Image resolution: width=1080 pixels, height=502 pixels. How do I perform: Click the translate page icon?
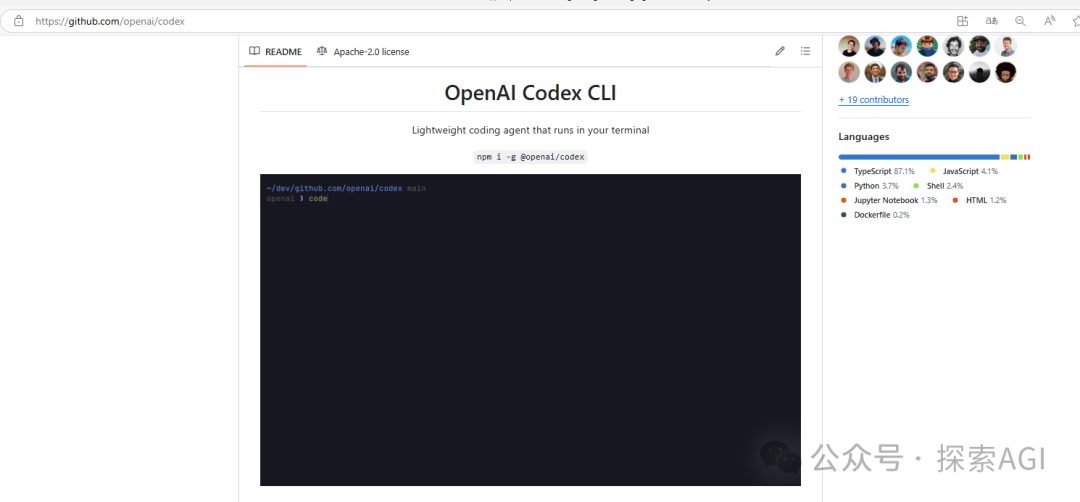pyautogui.click(x=992, y=21)
